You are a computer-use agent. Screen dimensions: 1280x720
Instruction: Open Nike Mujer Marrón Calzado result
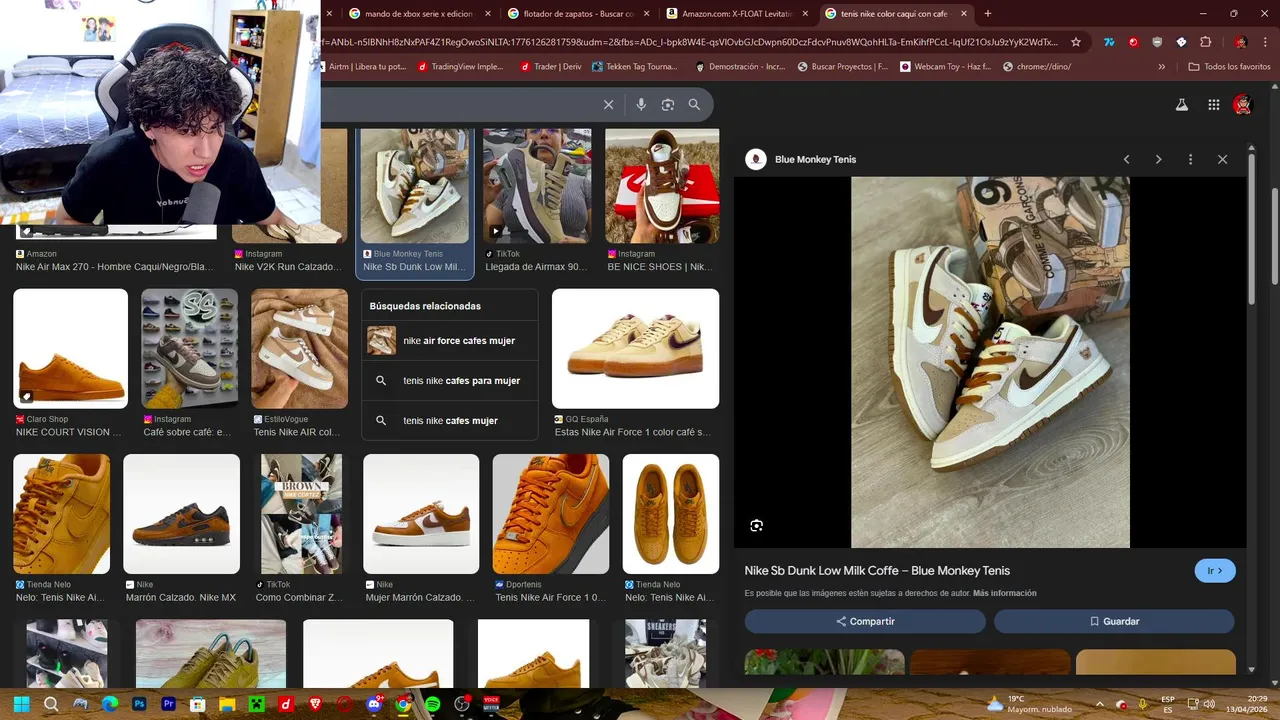pos(421,529)
